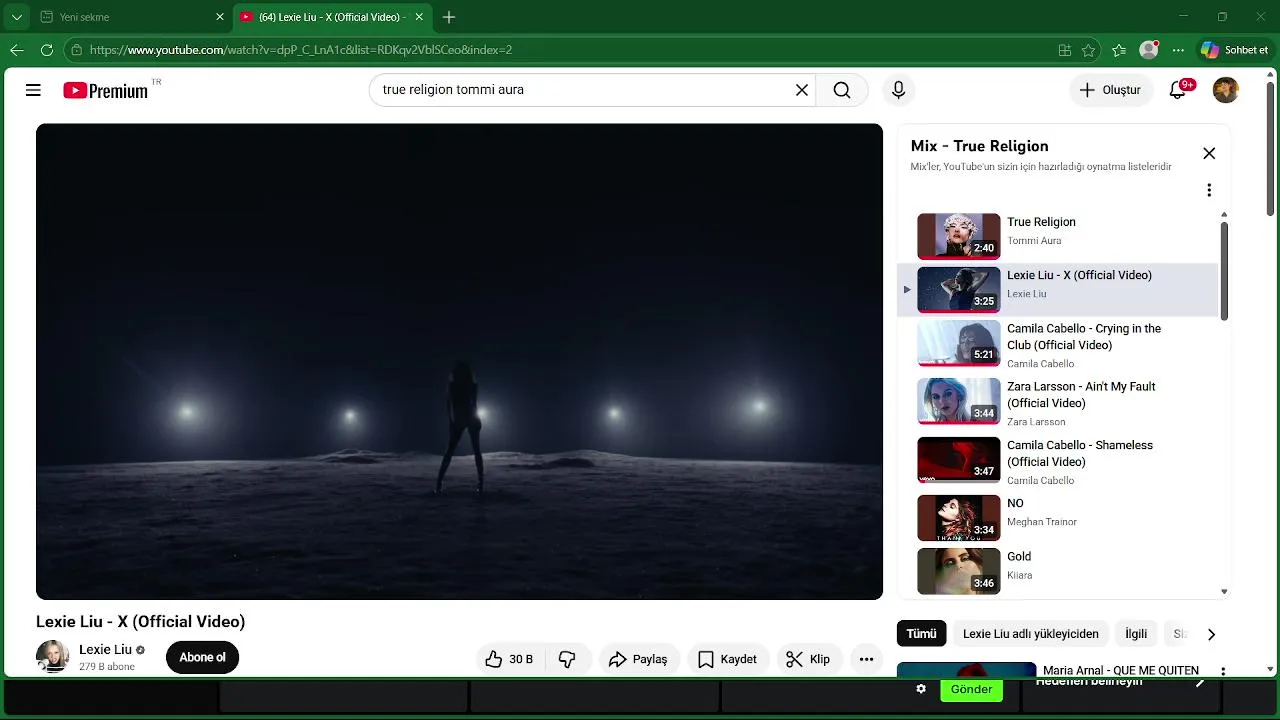Run search with magnifier button

pyautogui.click(x=842, y=90)
